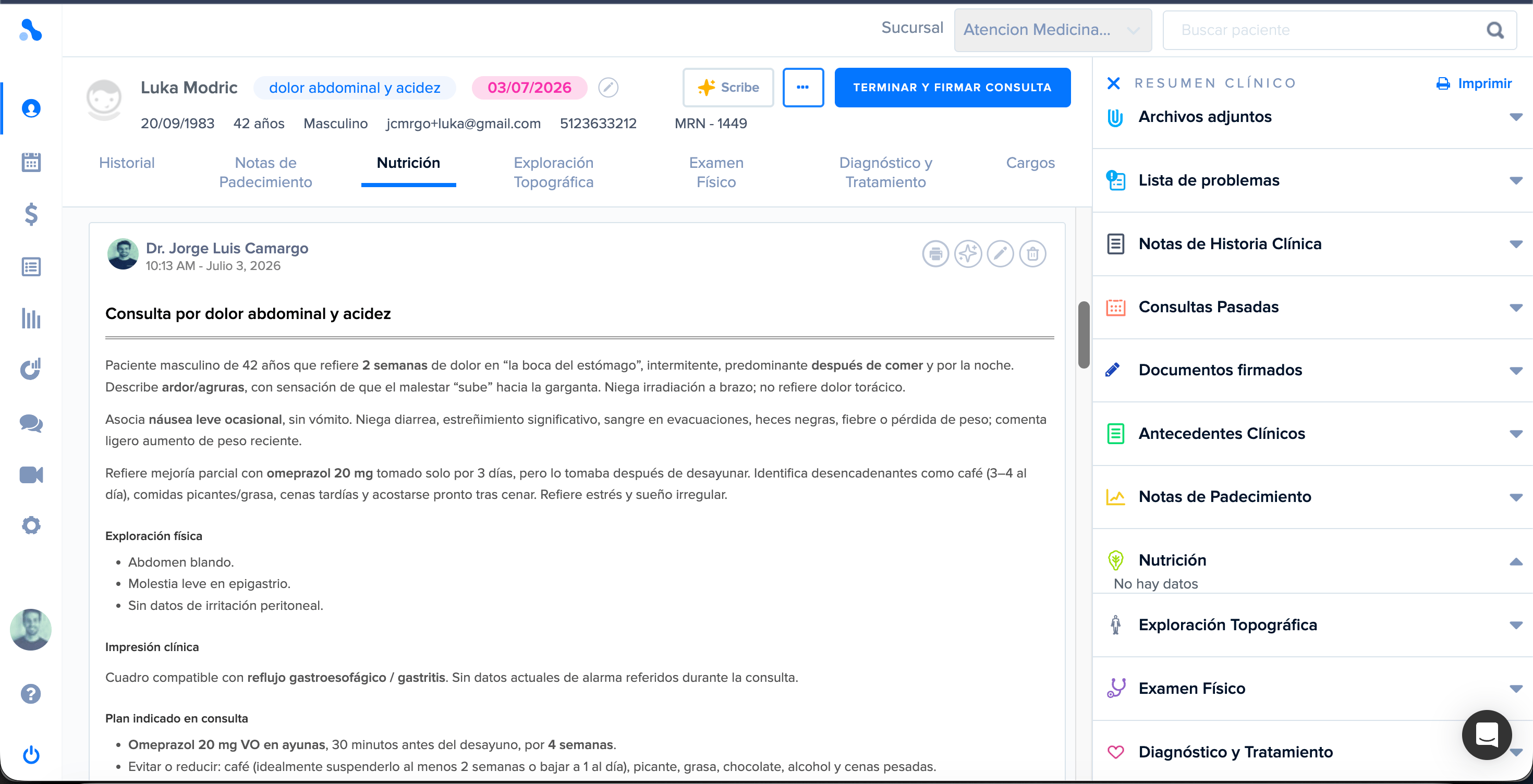Click the dolor abdominal y acidez tag
Viewport: 1533px width, 784px height.
(355, 88)
